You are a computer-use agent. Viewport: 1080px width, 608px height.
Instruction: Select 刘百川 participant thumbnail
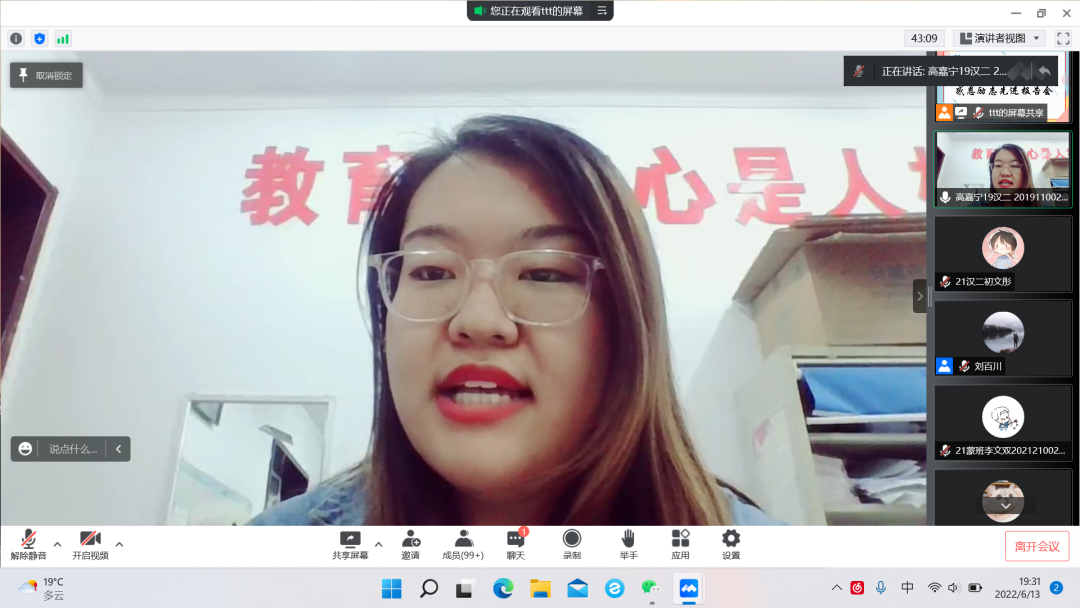click(1003, 338)
